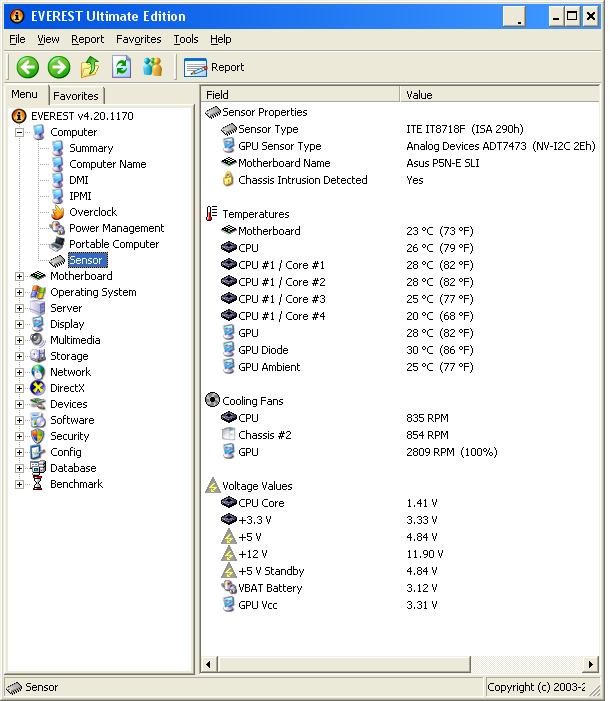Select the GPU Sensor Type row
610x701 pixels.
tap(400, 146)
